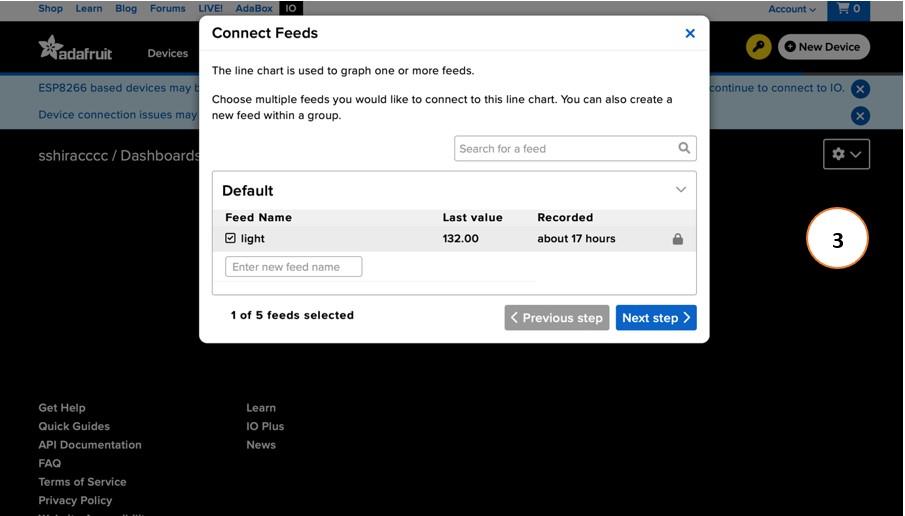Return to the Previous step
This screenshot has width=905, height=516.
[556, 317]
